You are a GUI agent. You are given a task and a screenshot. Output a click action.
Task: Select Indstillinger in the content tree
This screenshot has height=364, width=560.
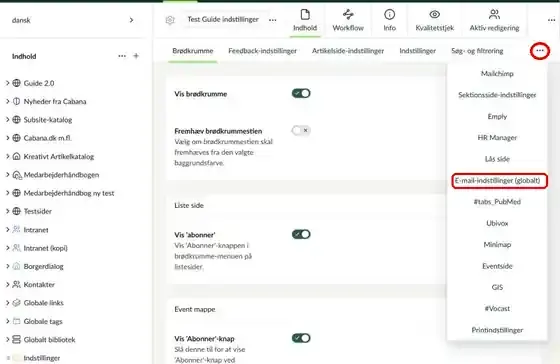[x=42, y=358]
